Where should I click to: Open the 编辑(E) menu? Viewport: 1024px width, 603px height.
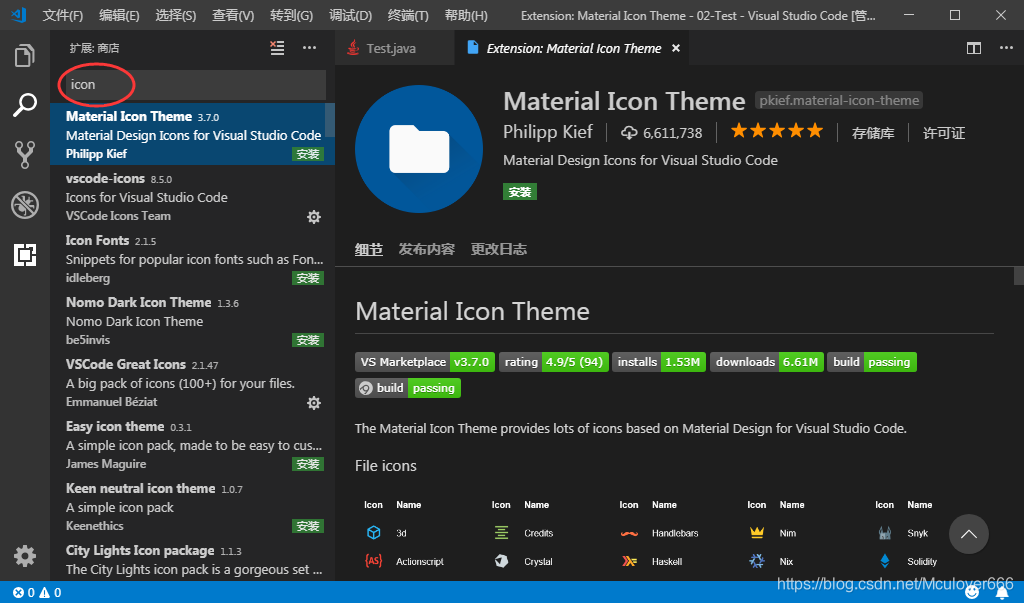coord(119,15)
